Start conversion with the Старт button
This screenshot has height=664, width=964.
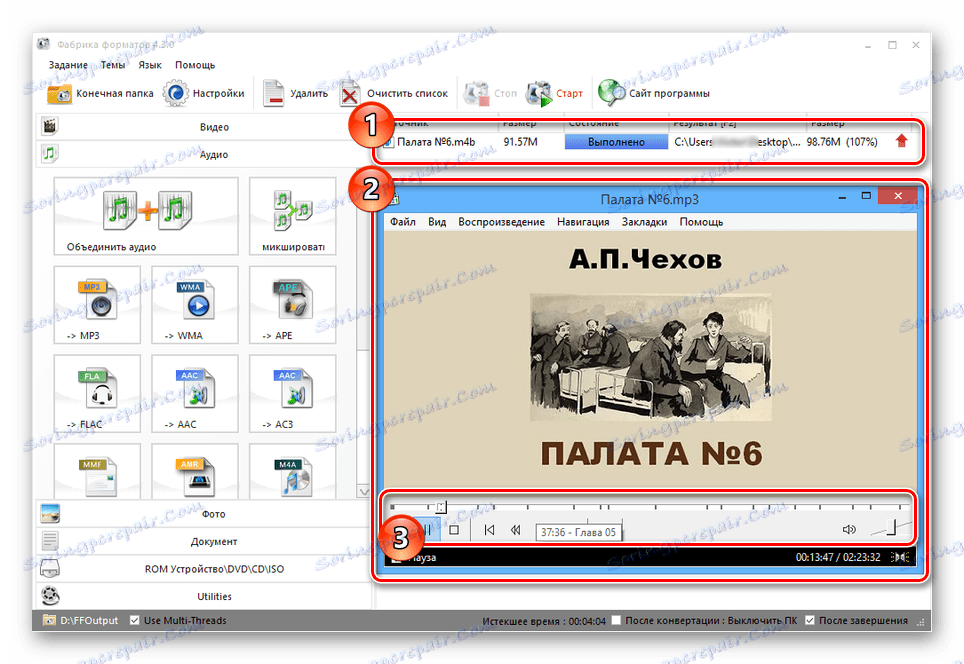554,93
